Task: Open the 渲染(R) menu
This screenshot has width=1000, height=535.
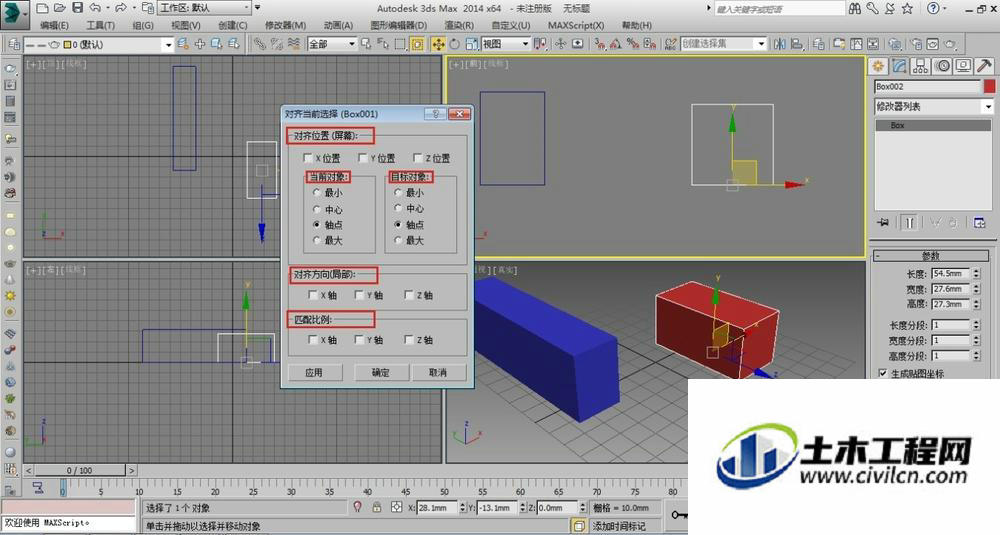Action: pyautogui.click(x=459, y=26)
